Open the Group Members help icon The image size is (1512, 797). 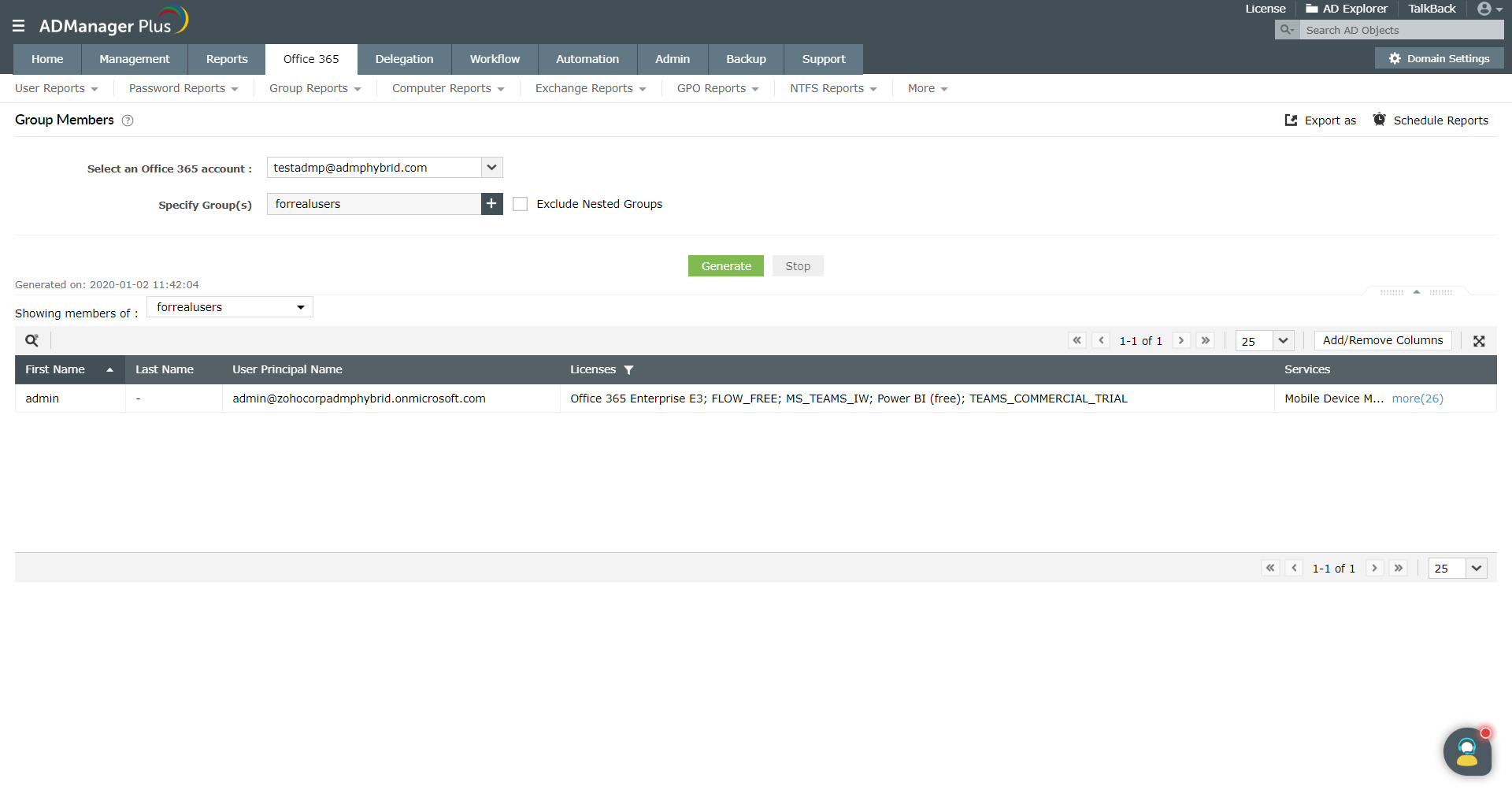click(x=128, y=120)
